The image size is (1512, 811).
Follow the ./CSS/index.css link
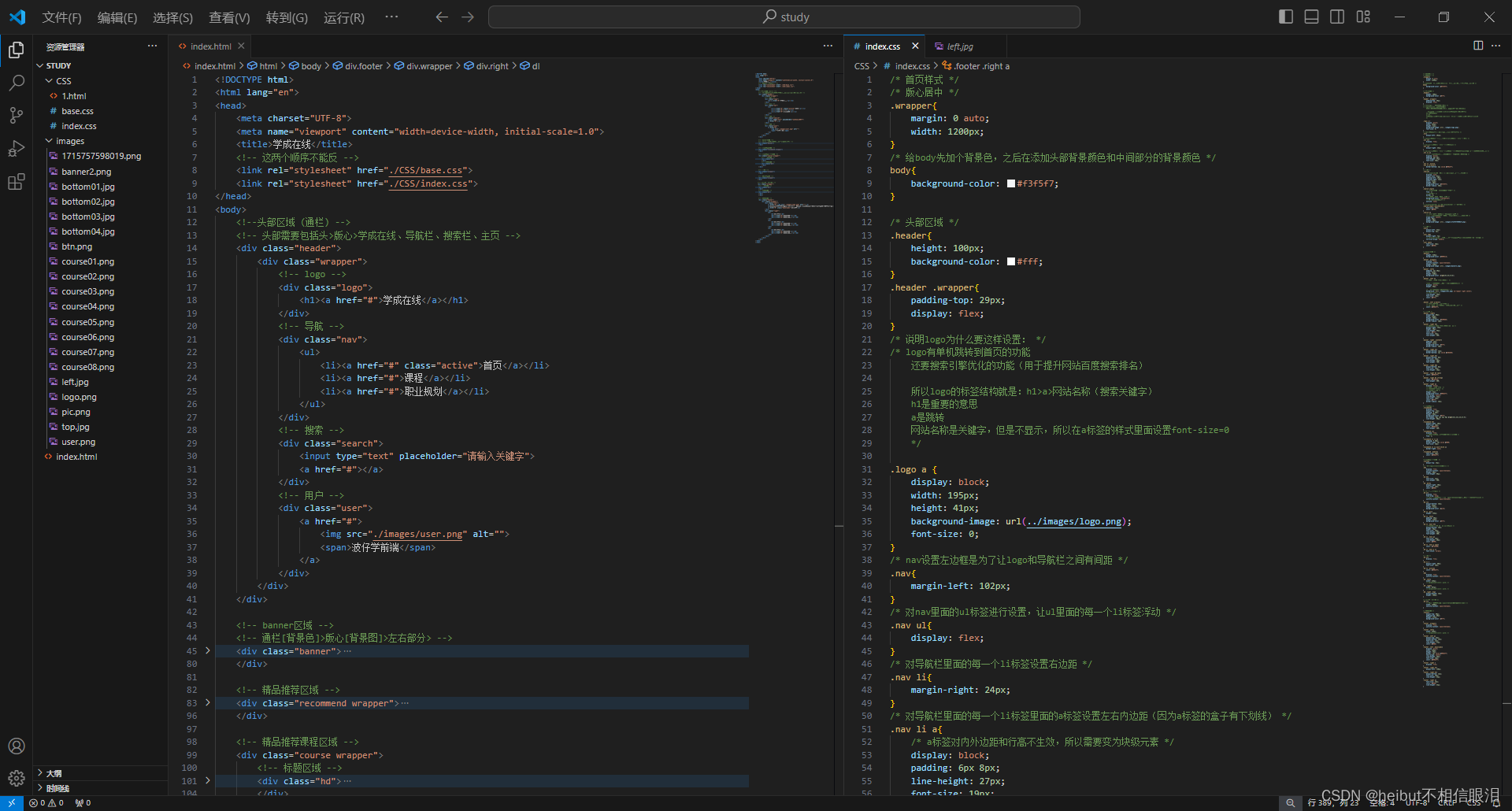coord(430,183)
